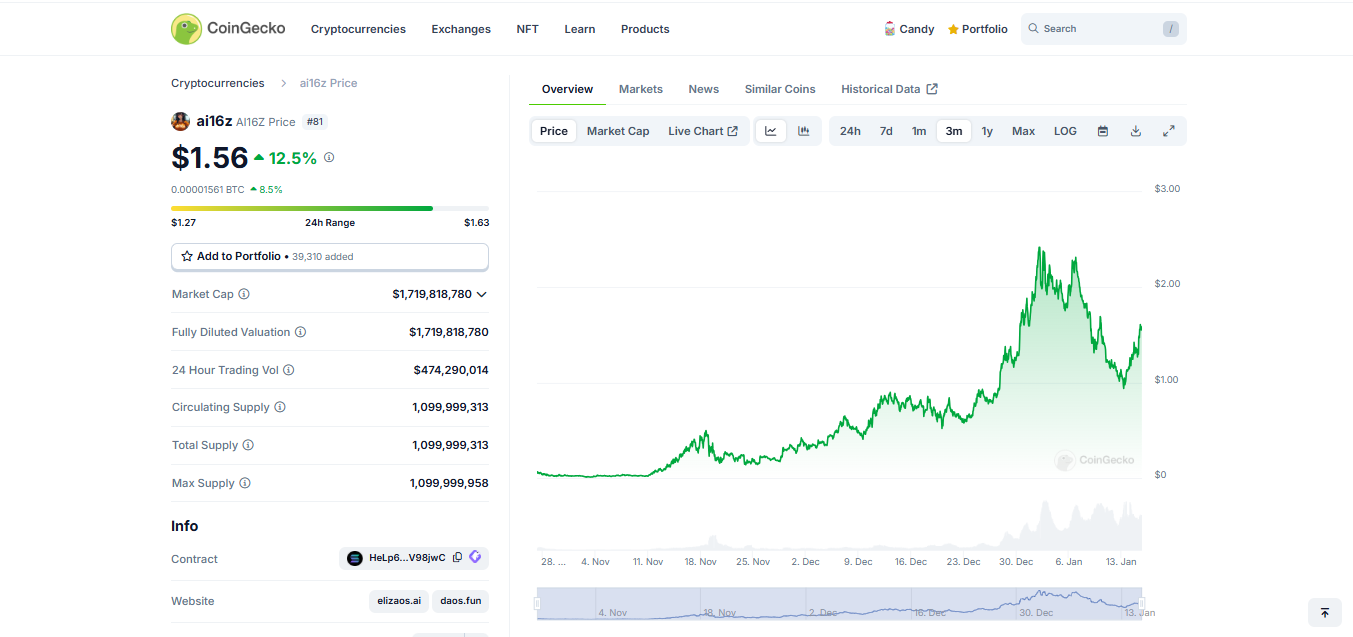Switch to line chart view
This screenshot has height=637, width=1353.
click(x=771, y=131)
